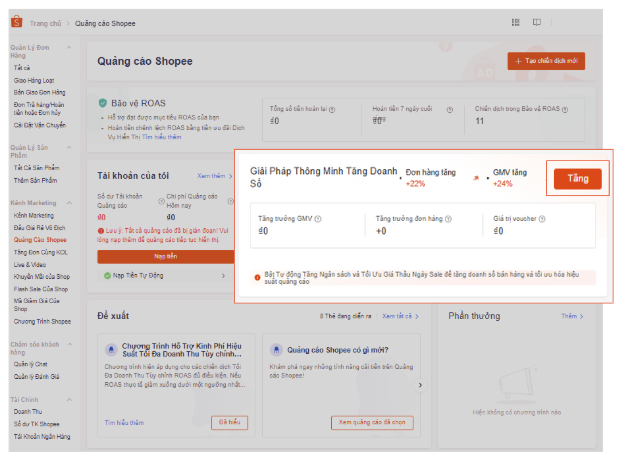Click the green check icon beside Nạp Tiền Tự Động
This screenshot has height=459, width=619.
(x=107, y=275)
